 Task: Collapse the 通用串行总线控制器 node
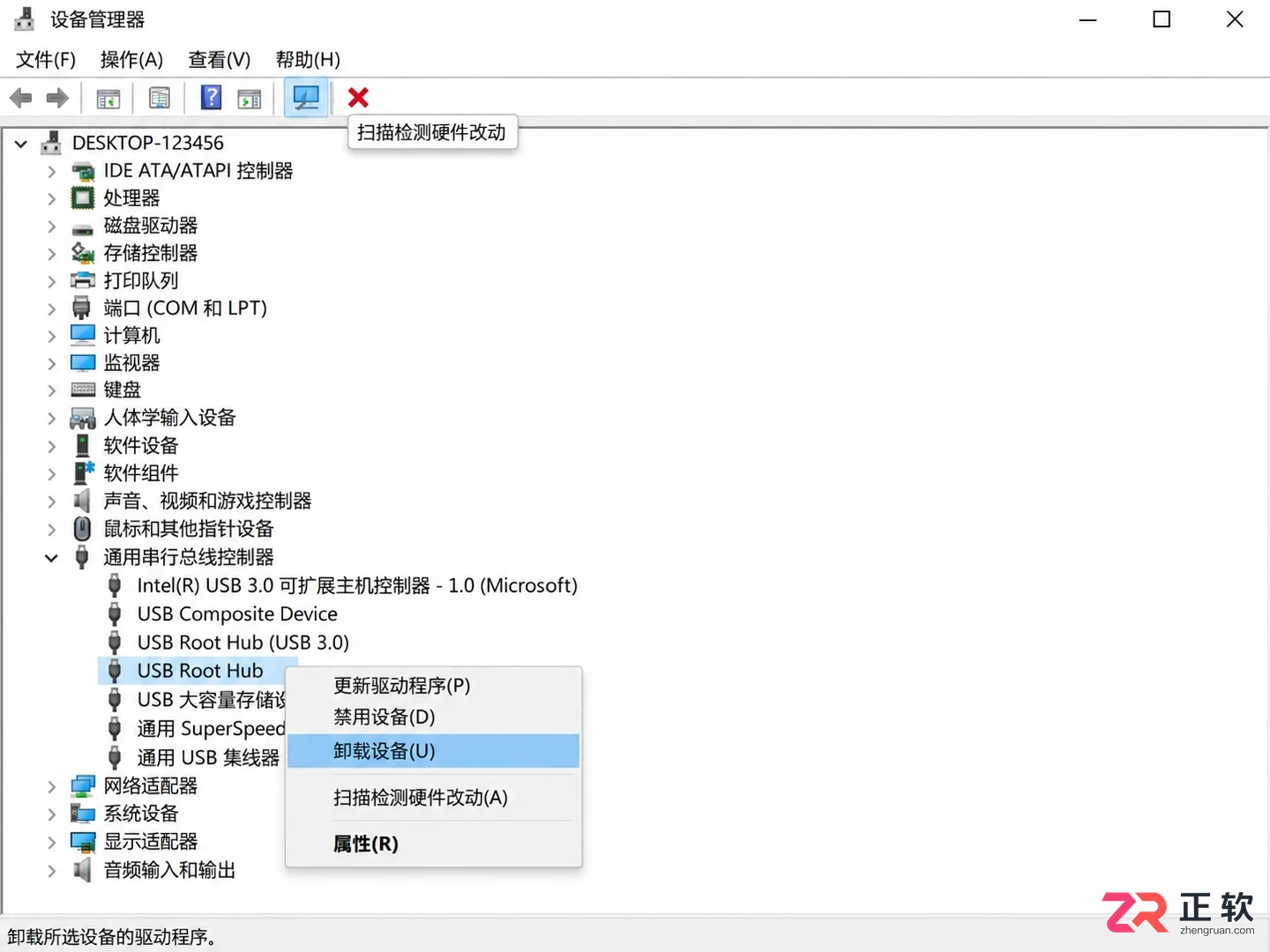[x=51, y=558]
